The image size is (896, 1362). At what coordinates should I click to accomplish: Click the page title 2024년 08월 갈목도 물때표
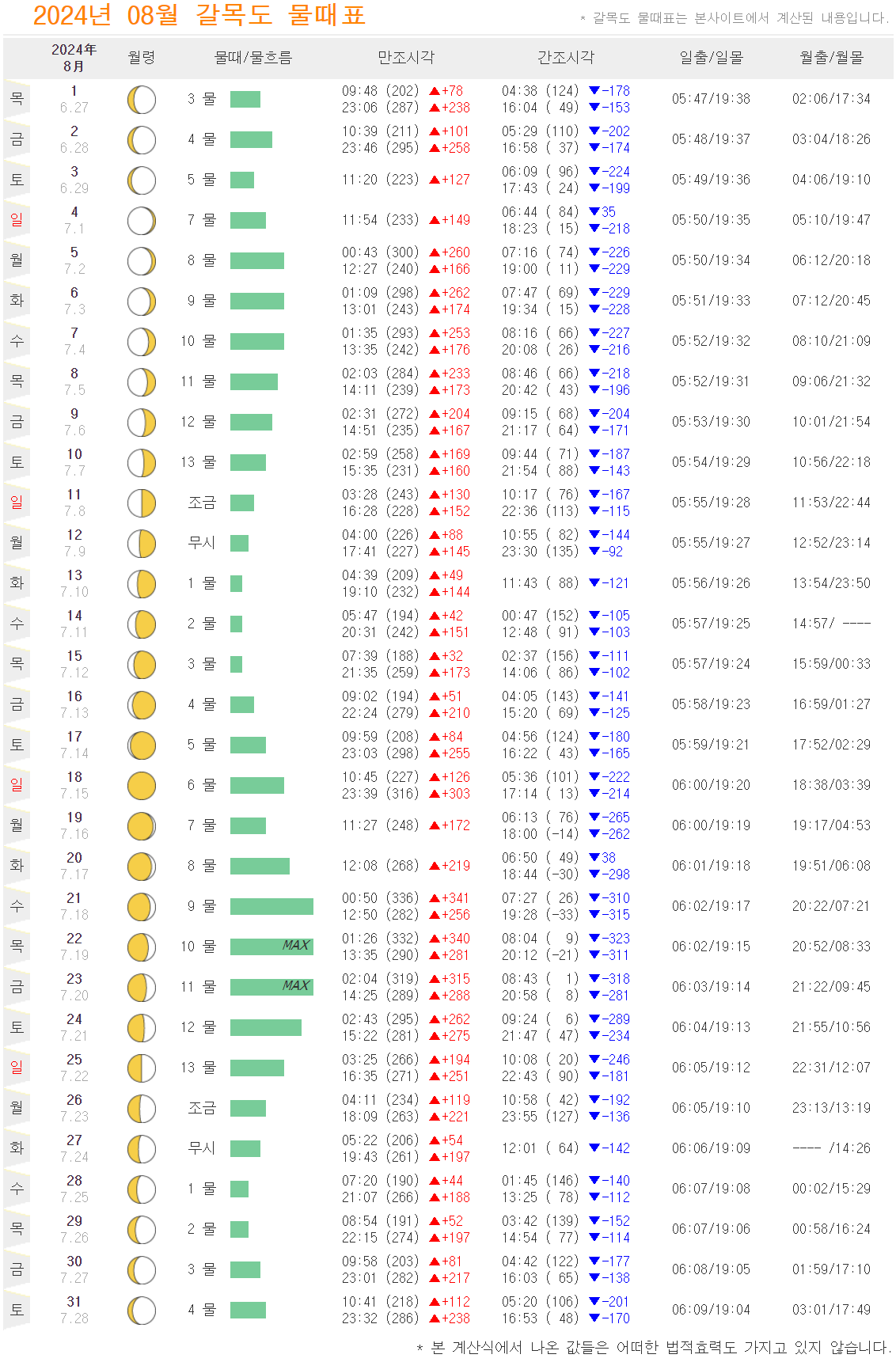(199, 15)
